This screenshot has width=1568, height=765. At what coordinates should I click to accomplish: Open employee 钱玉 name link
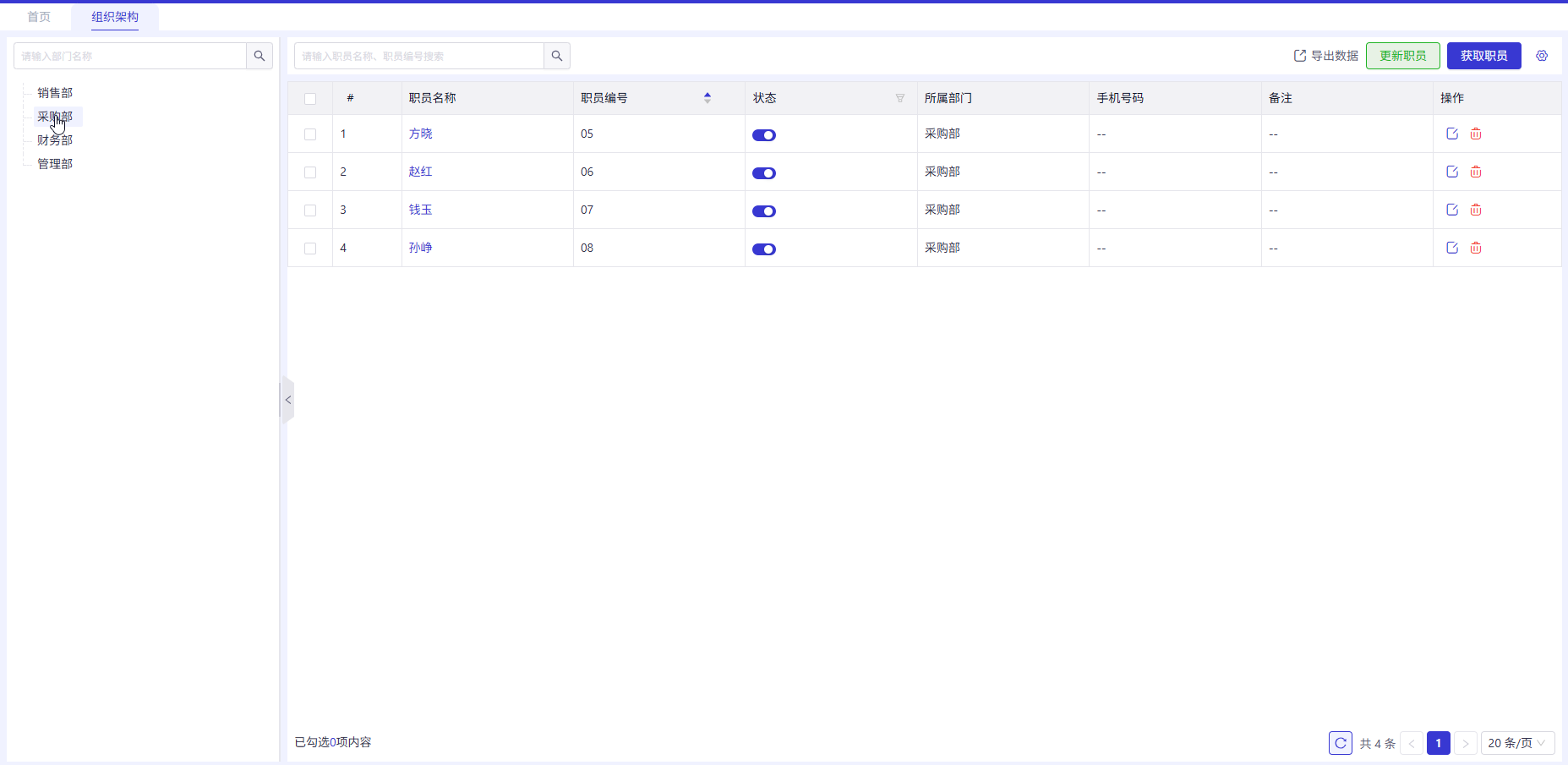(x=420, y=210)
